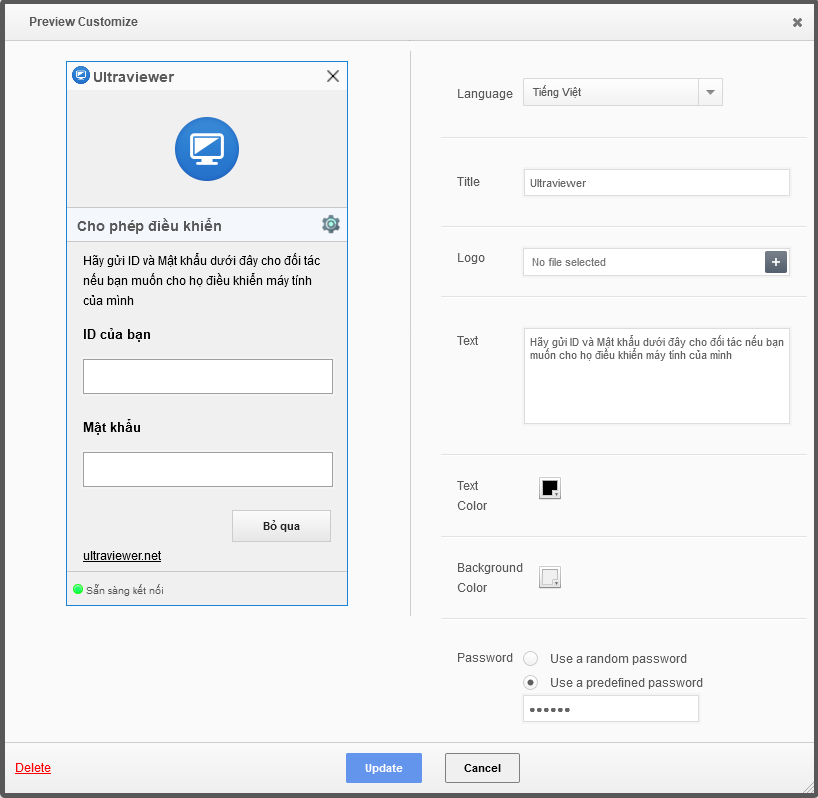
Task: Click the Password label
Action: point(485,658)
